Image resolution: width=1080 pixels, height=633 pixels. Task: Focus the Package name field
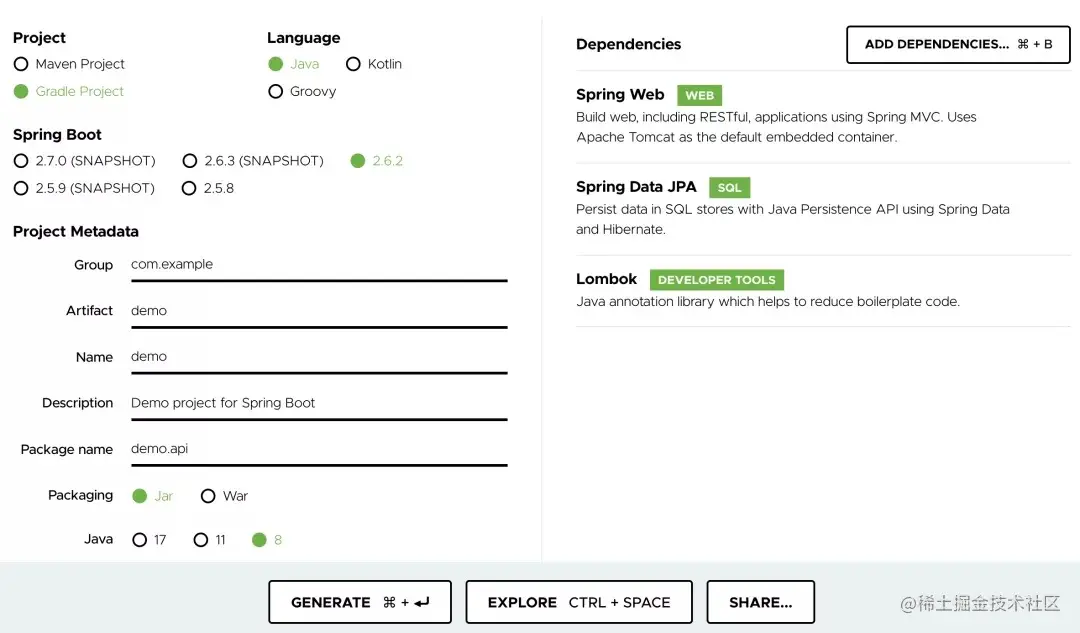click(x=318, y=449)
